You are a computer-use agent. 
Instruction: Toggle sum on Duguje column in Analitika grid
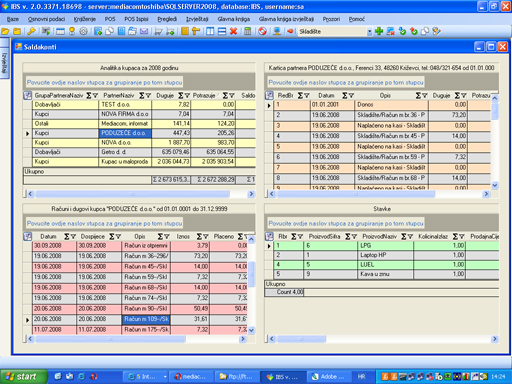pyautogui.click(x=180, y=96)
